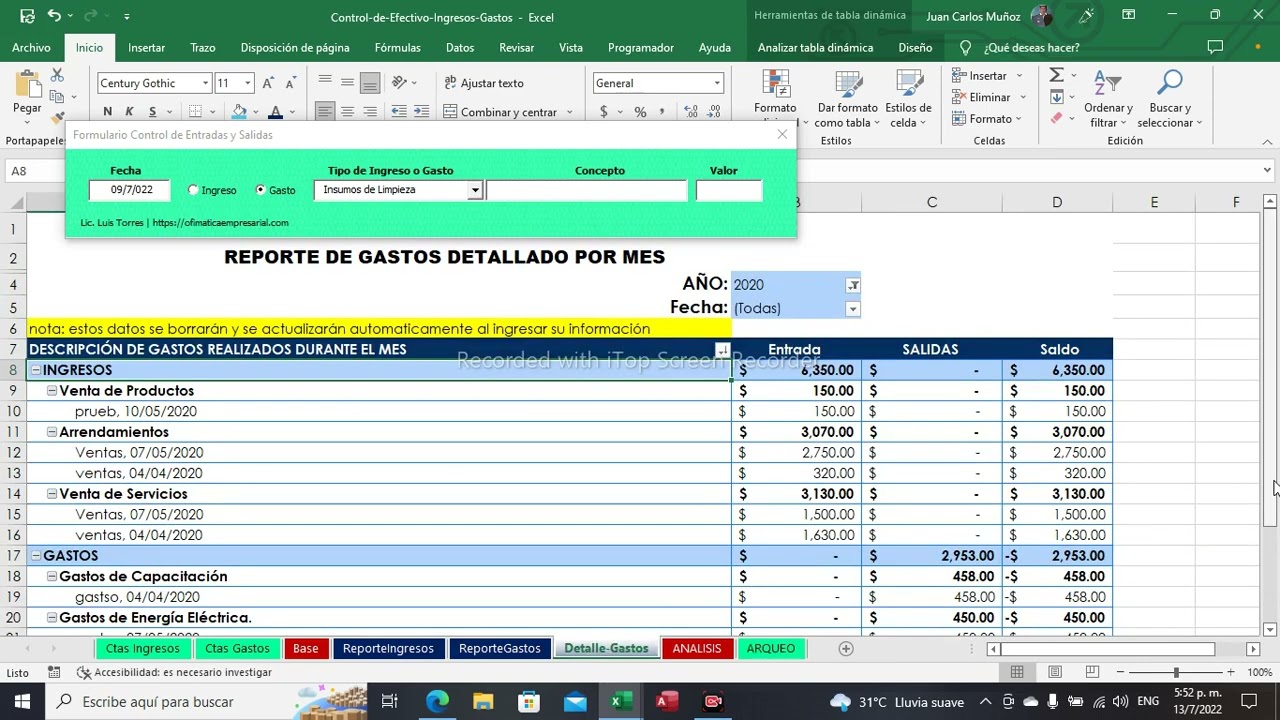The image size is (1280, 720).
Task: Open the Tipo de Ingreso o Gasto combo box
Action: pyautogui.click(x=475, y=190)
